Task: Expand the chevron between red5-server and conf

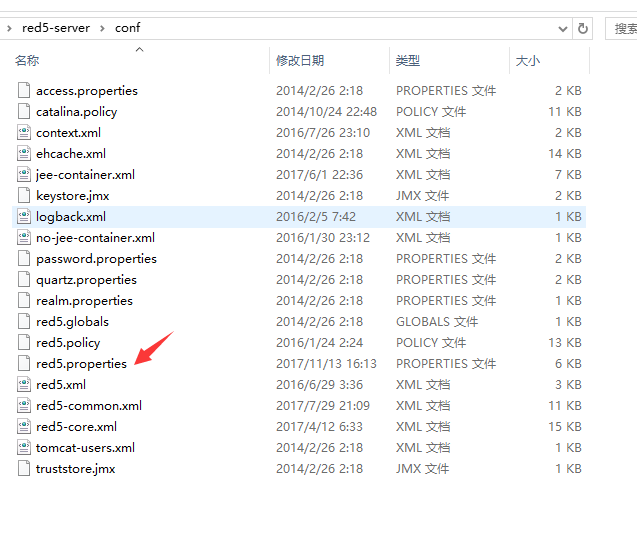Action: 102,28
